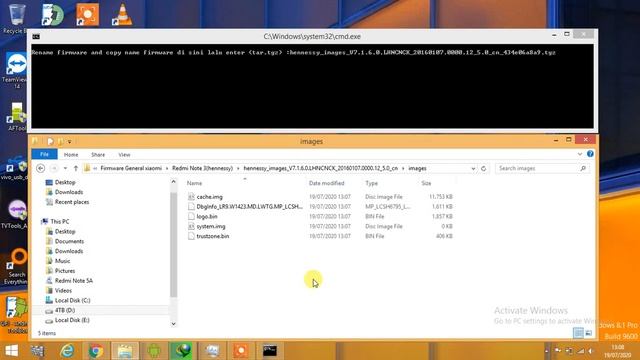Expand the address bar history dropdown
640x360 pixels.
coord(473,168)
